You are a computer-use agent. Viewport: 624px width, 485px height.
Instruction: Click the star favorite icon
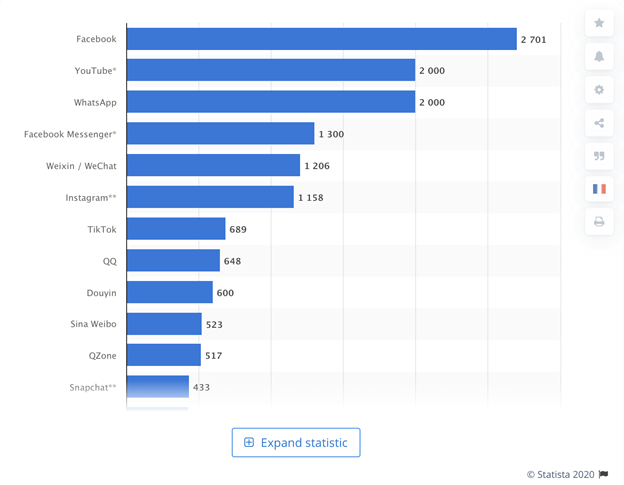[599, 23]
